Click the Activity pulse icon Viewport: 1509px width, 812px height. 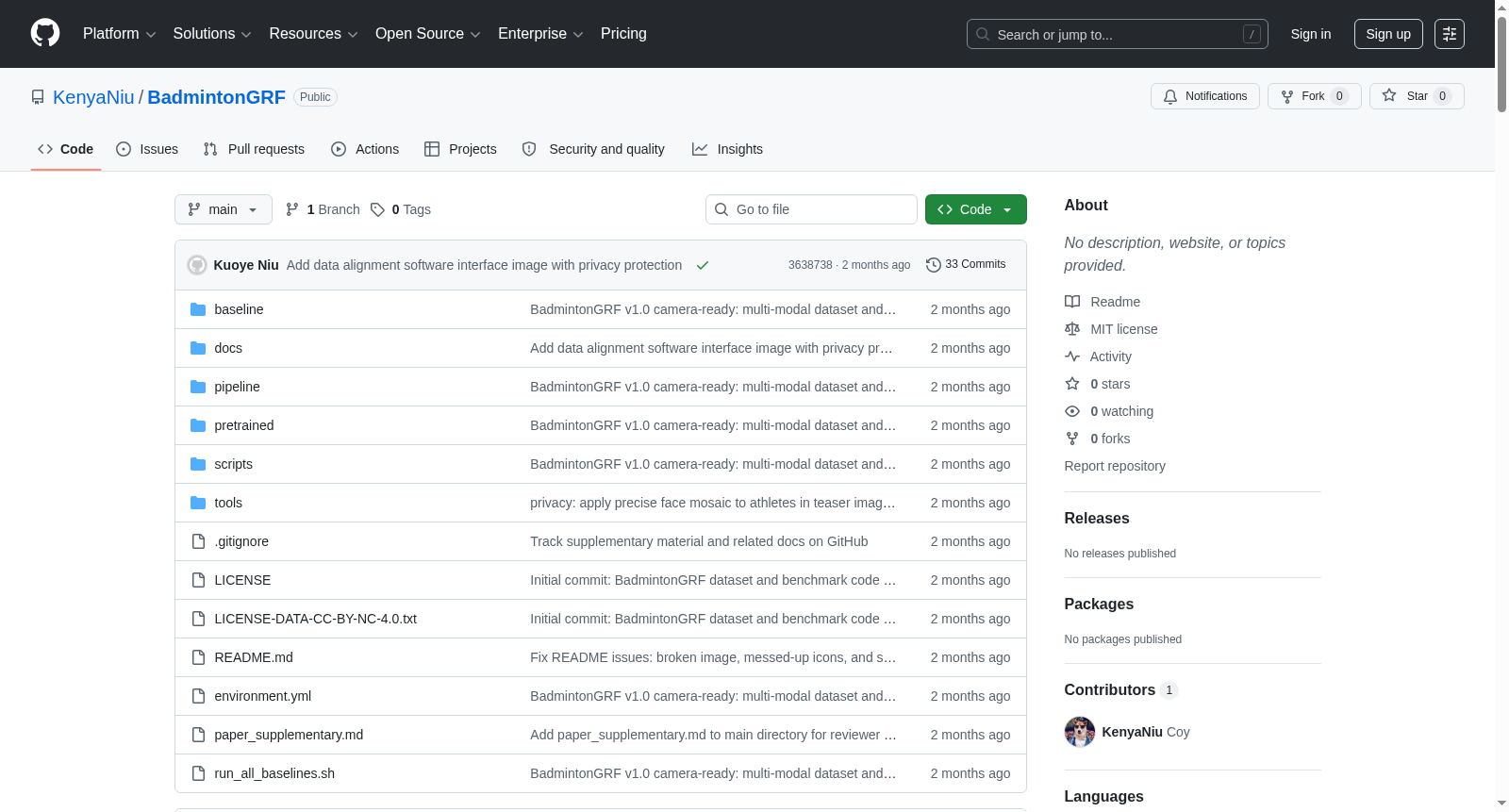click(x=1072, y=356)
